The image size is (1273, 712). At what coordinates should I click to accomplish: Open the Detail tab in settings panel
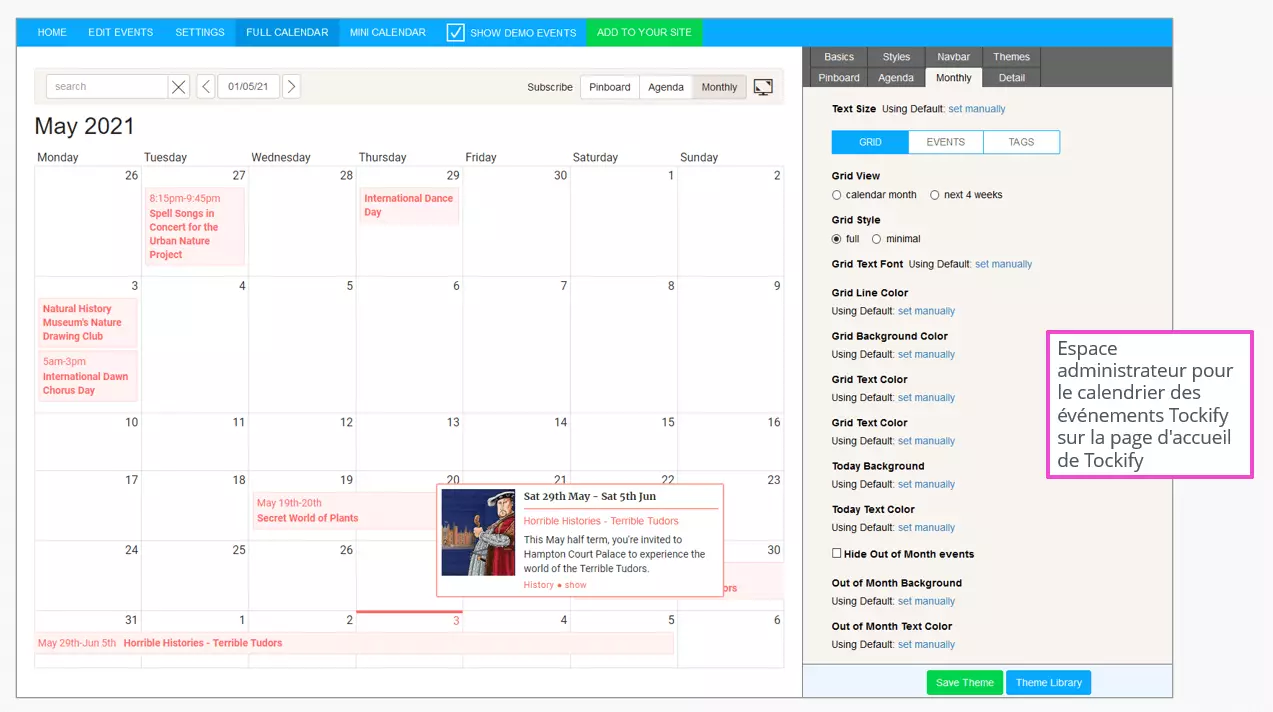pyautogui.click(x=1012, y=77)
